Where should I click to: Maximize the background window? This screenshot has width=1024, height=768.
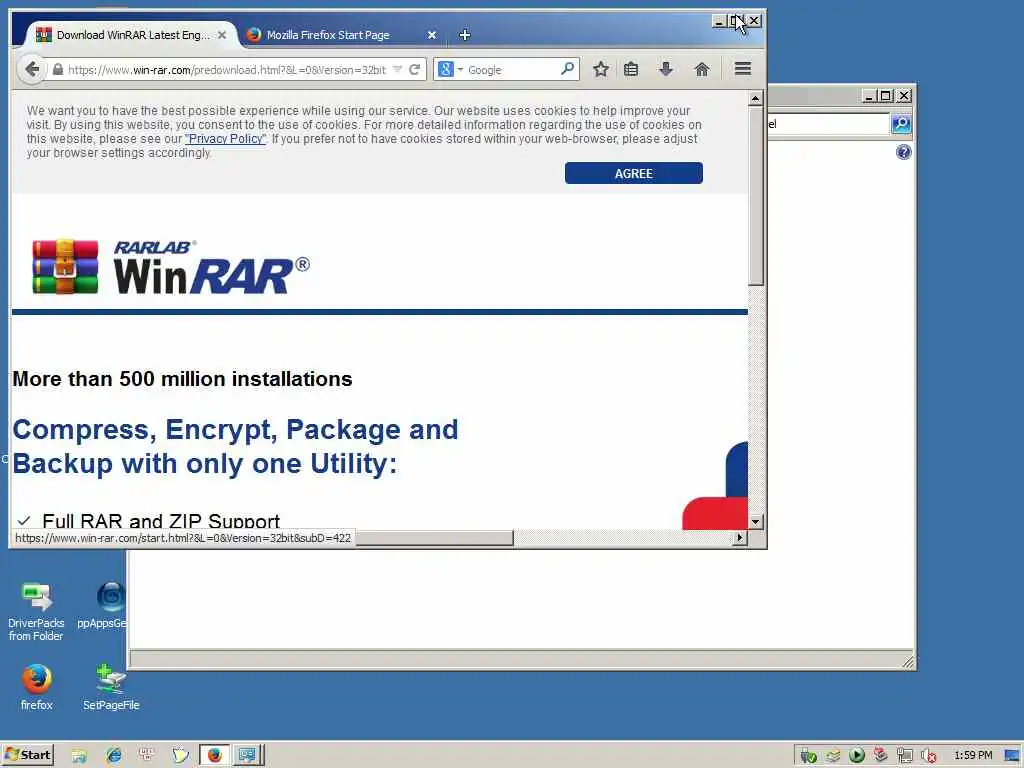coord(886,96)
